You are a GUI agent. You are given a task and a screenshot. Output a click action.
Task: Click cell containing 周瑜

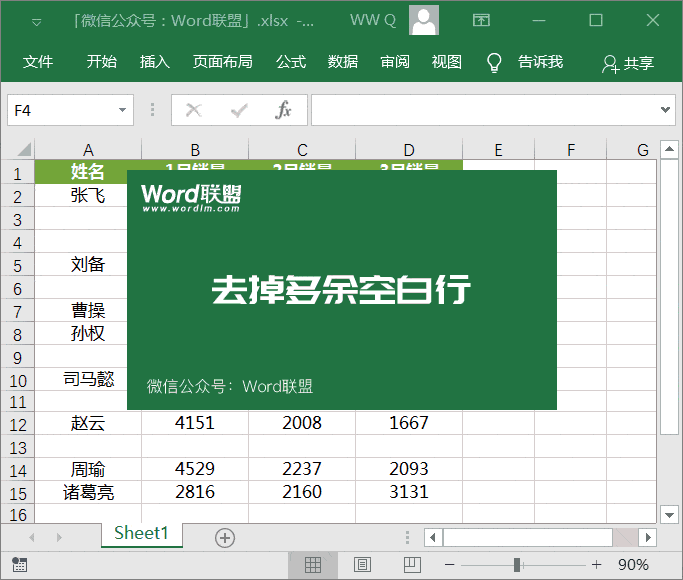[88, 469]
